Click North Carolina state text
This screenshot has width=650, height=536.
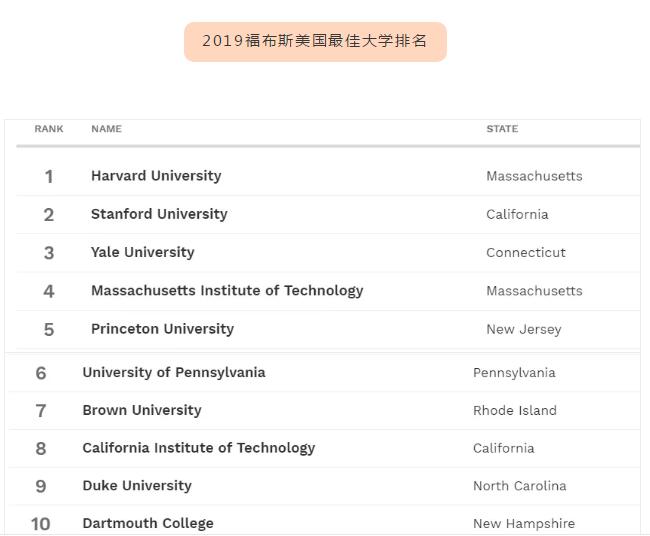coord(520,486)
